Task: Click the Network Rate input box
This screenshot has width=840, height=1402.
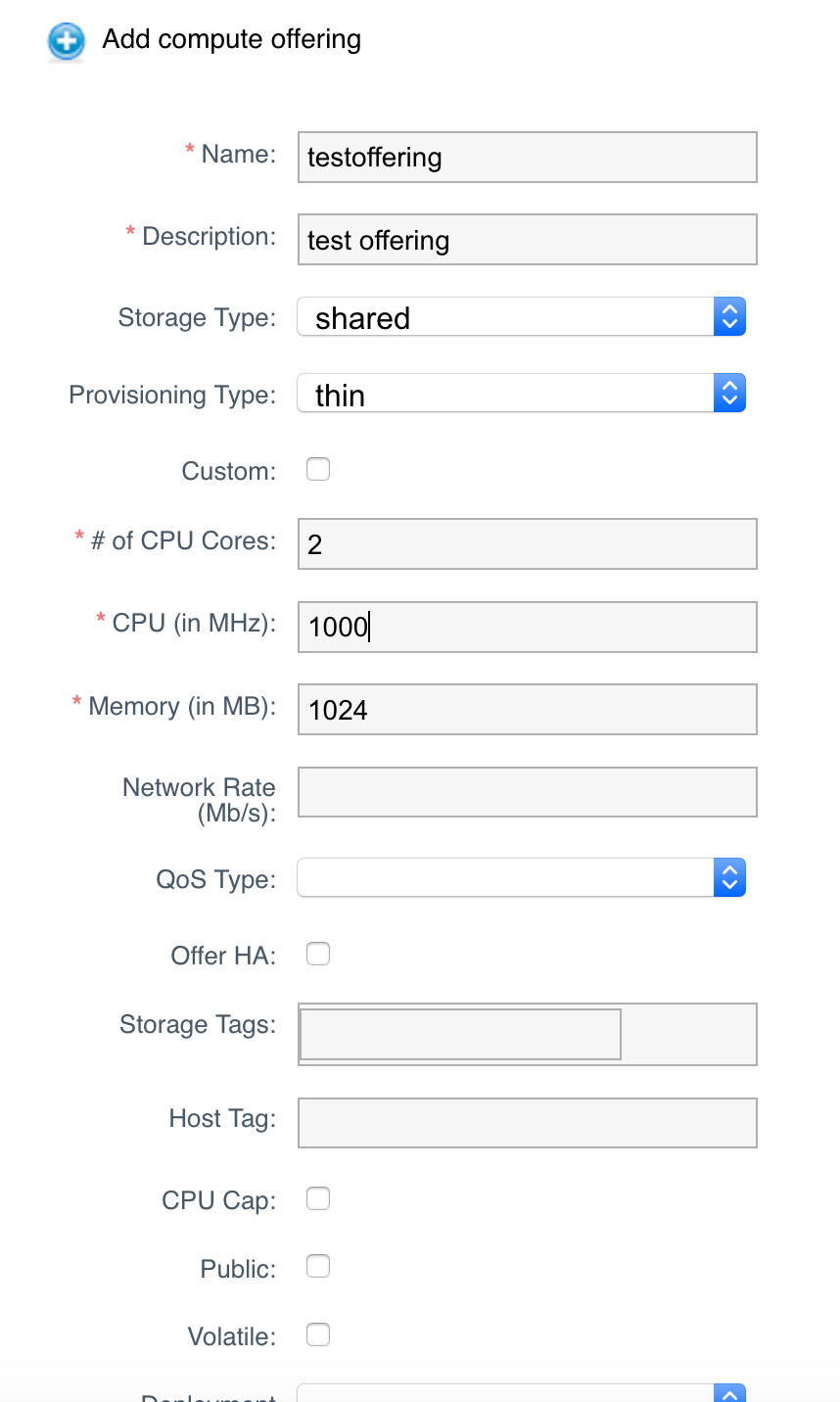Action: [527, 791]
